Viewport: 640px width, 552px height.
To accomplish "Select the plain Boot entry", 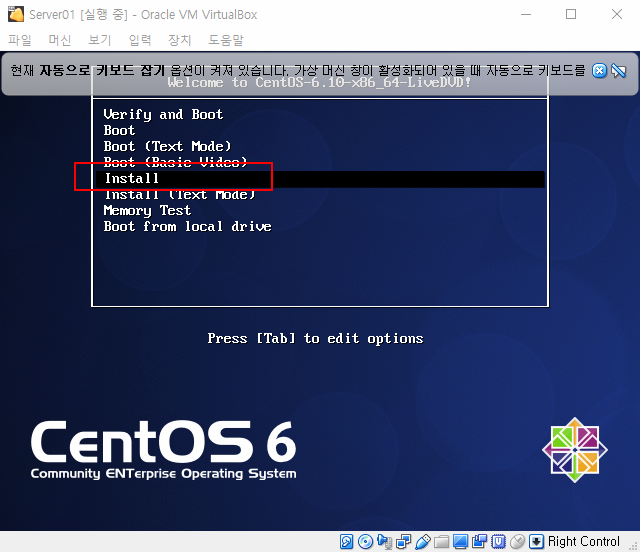I will 119,130.
